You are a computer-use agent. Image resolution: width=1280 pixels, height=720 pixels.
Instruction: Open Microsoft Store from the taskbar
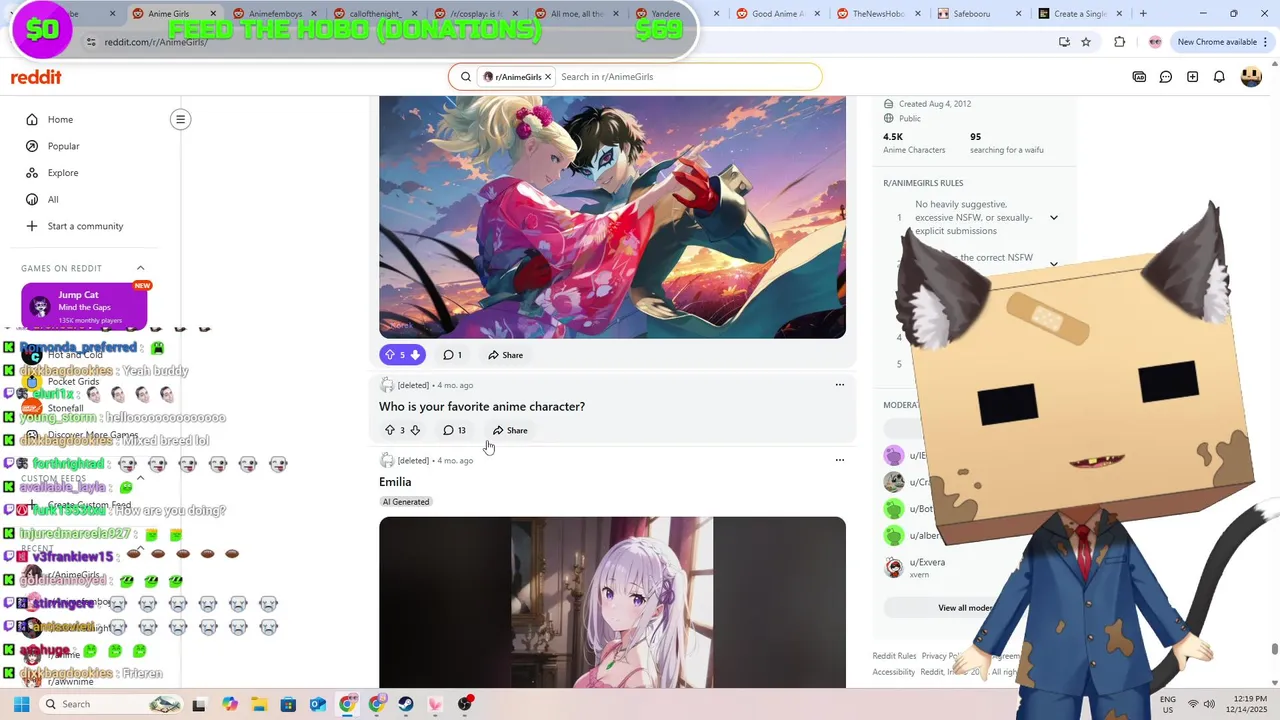(288, 704)
